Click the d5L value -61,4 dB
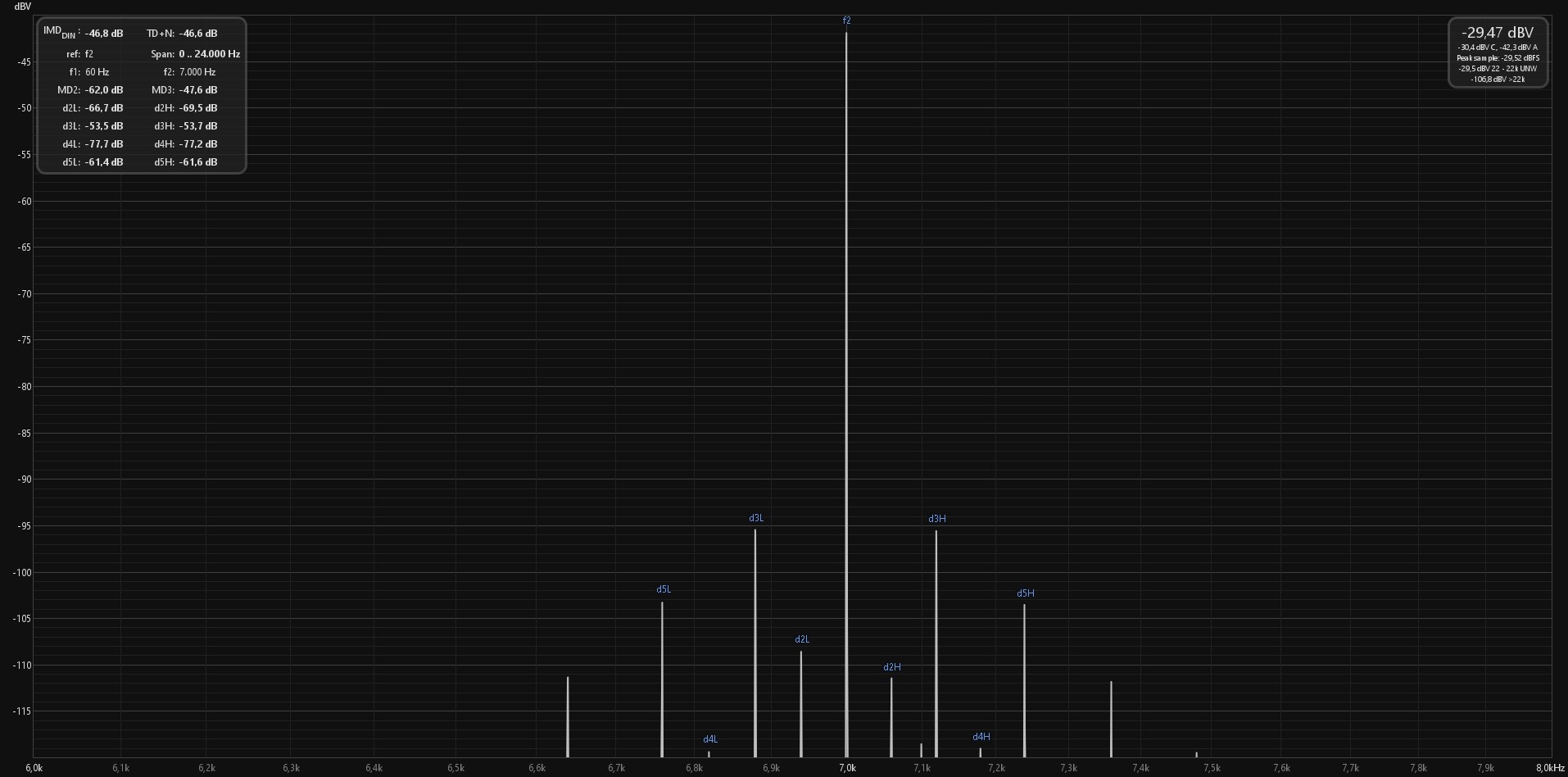Screen dimensions: 1568x777 point(104,162)
